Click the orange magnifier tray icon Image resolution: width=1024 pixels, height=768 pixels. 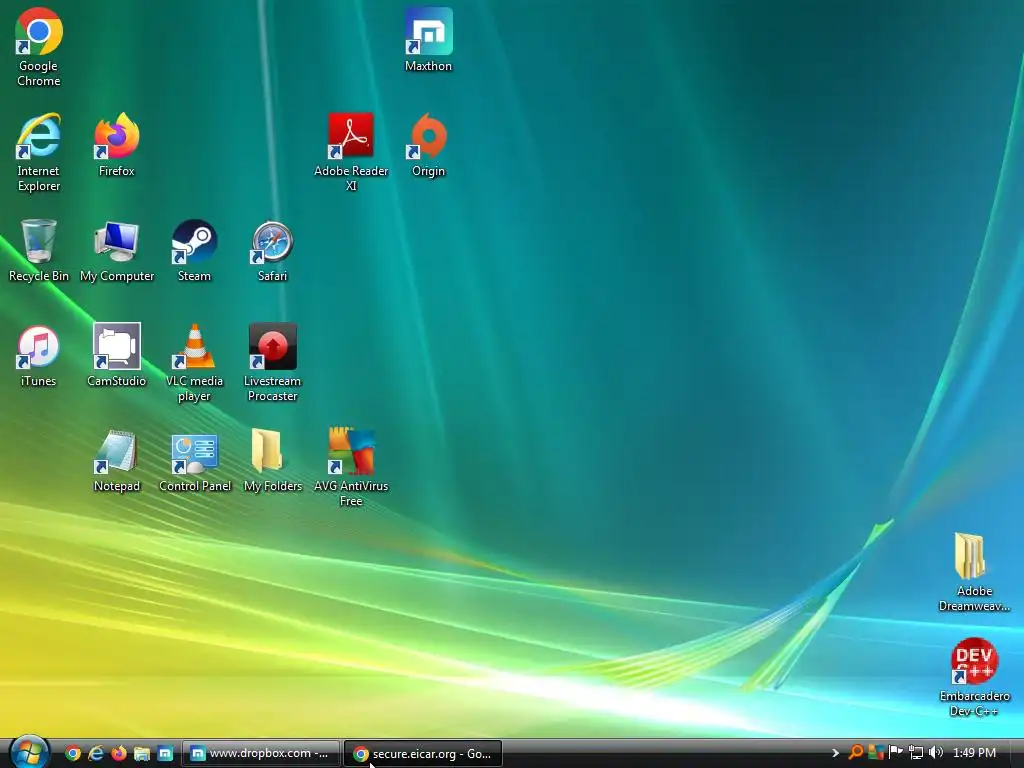[x=855, y=753]
